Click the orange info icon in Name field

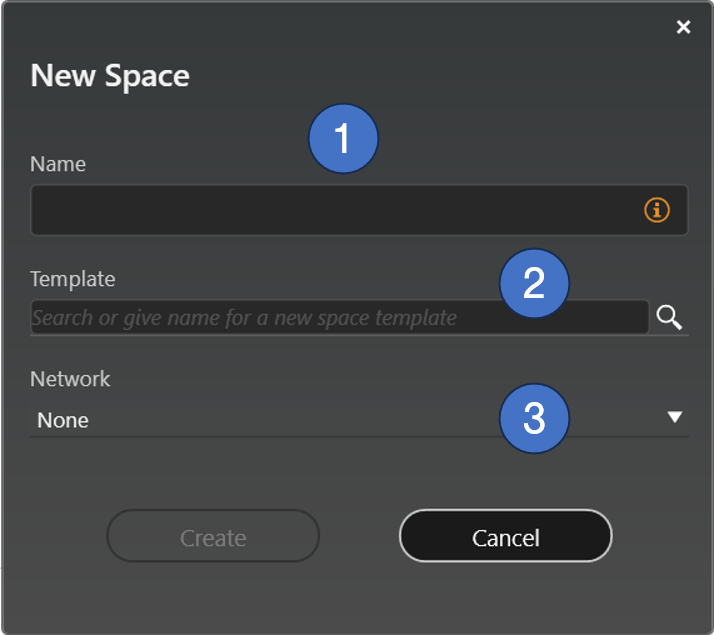[656, 210]
